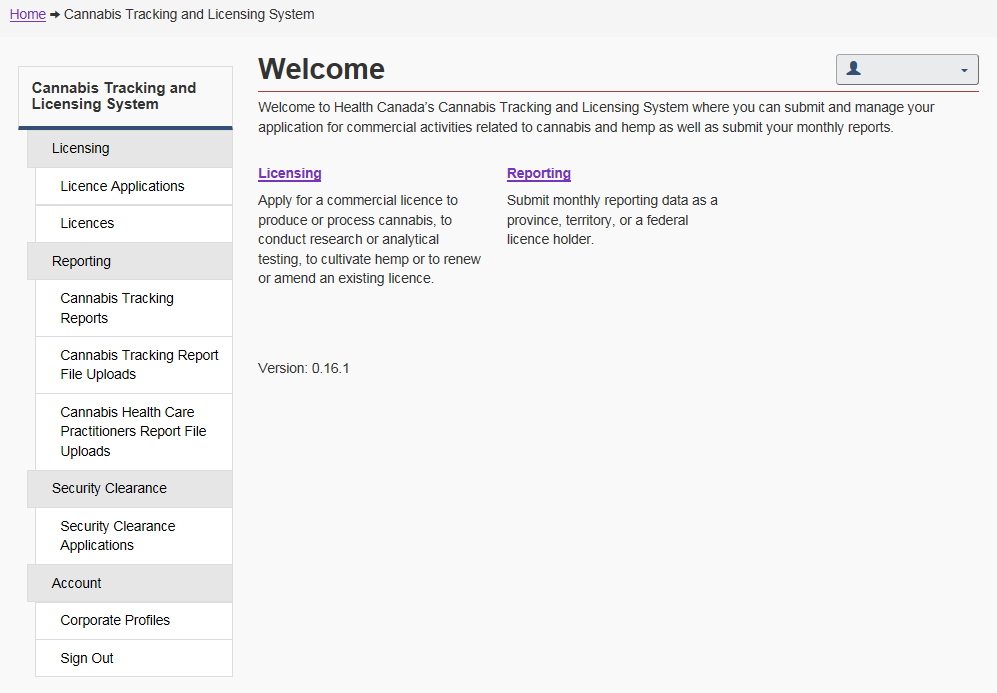
Task: Select the Security Clearance sidebar section
Action: pos(109,488)
